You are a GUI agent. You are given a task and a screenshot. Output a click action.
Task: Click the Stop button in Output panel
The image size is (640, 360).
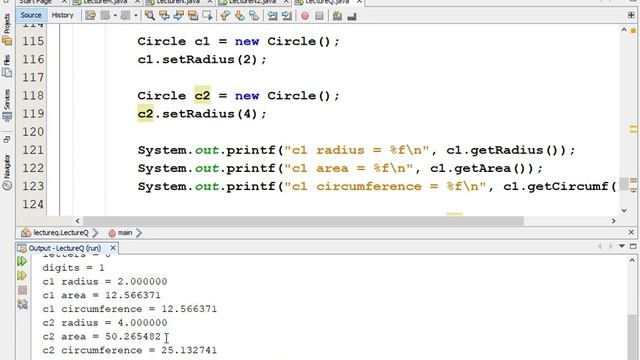coord(22,290)
